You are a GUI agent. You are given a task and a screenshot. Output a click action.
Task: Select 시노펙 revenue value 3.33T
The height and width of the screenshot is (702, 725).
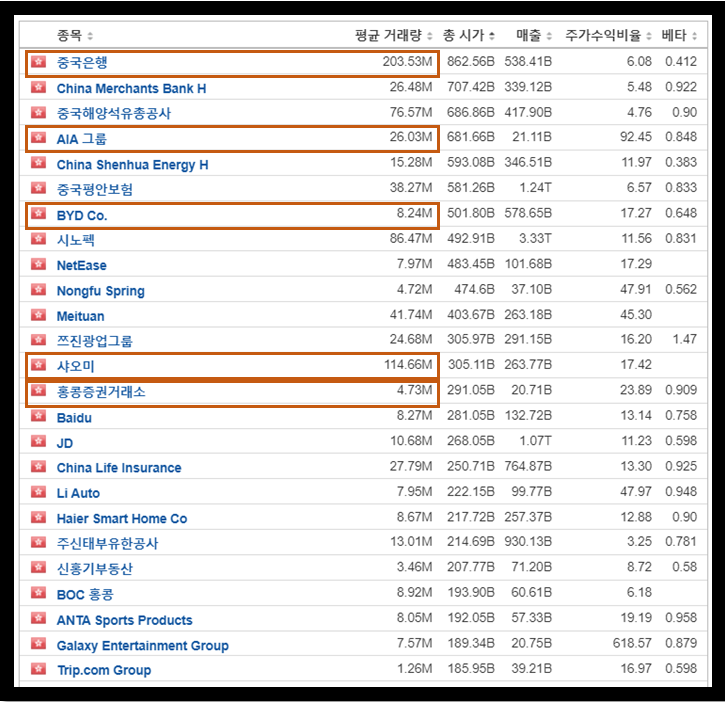point(535,239)
